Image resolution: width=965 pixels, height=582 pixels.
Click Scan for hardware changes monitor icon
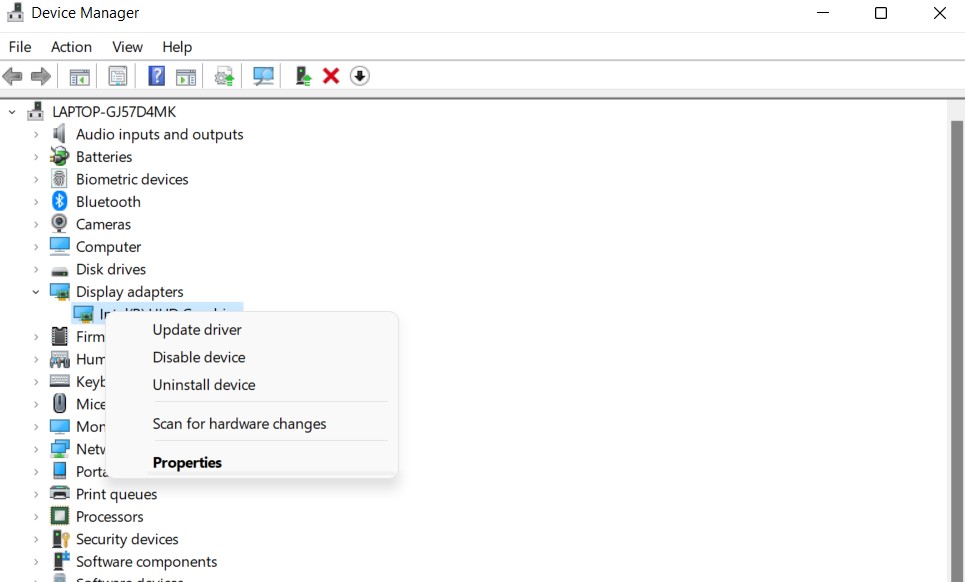click(264, 76)
